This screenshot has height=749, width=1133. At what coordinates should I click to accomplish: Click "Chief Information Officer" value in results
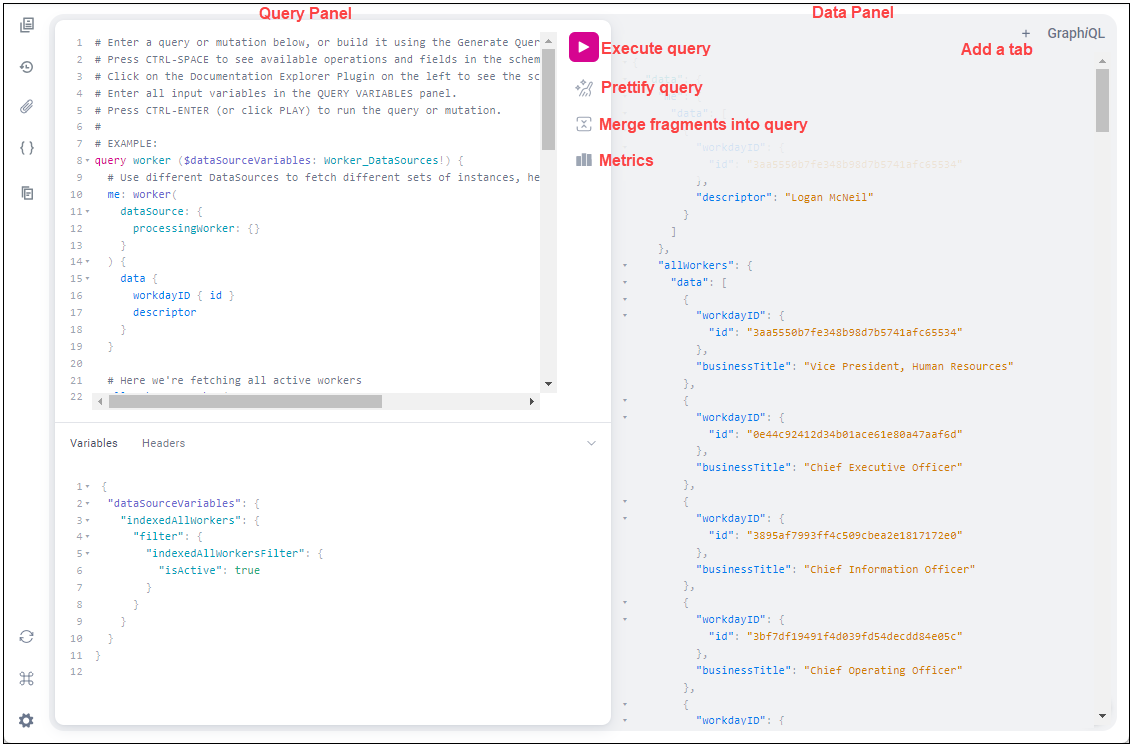click(x=889, y=569)
